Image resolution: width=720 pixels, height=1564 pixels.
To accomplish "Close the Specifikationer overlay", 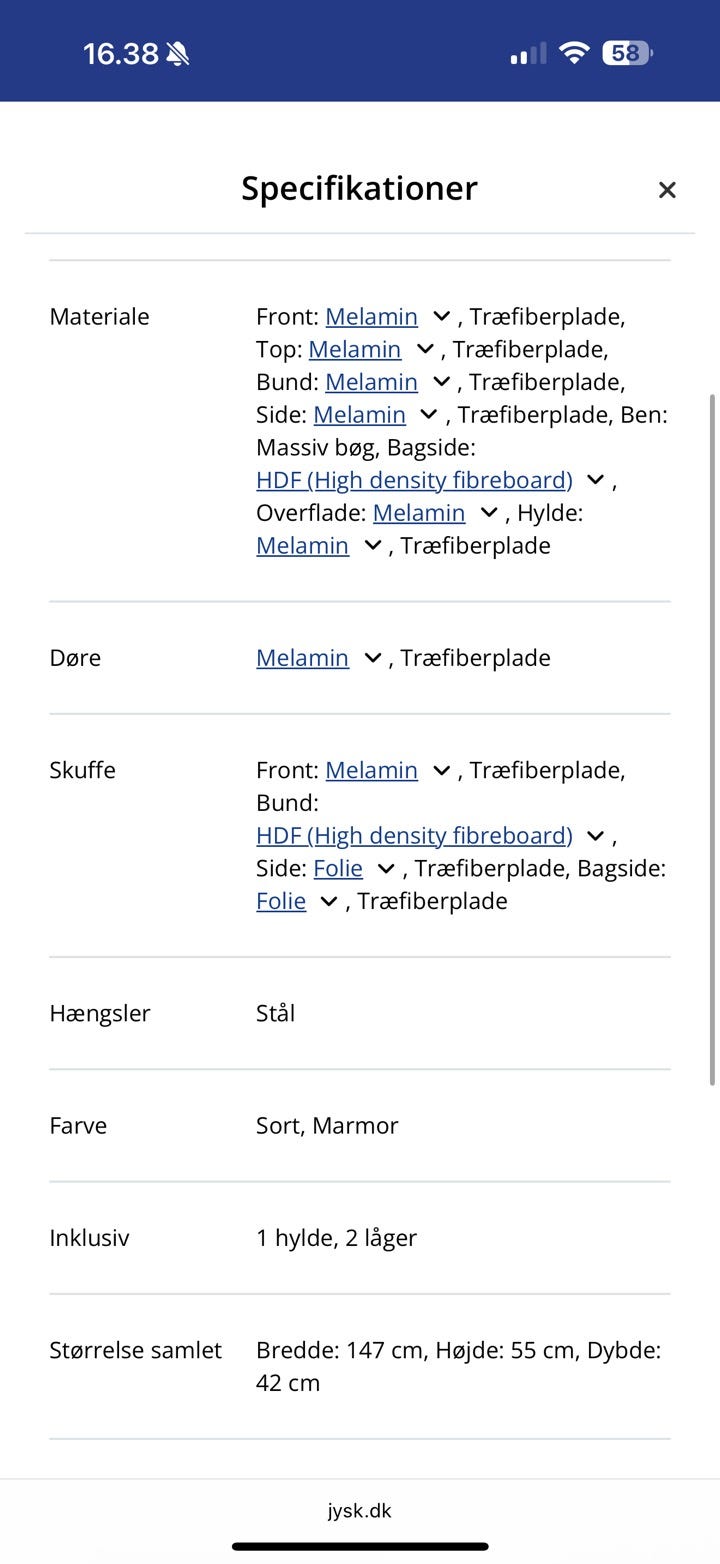I will 667,189.
